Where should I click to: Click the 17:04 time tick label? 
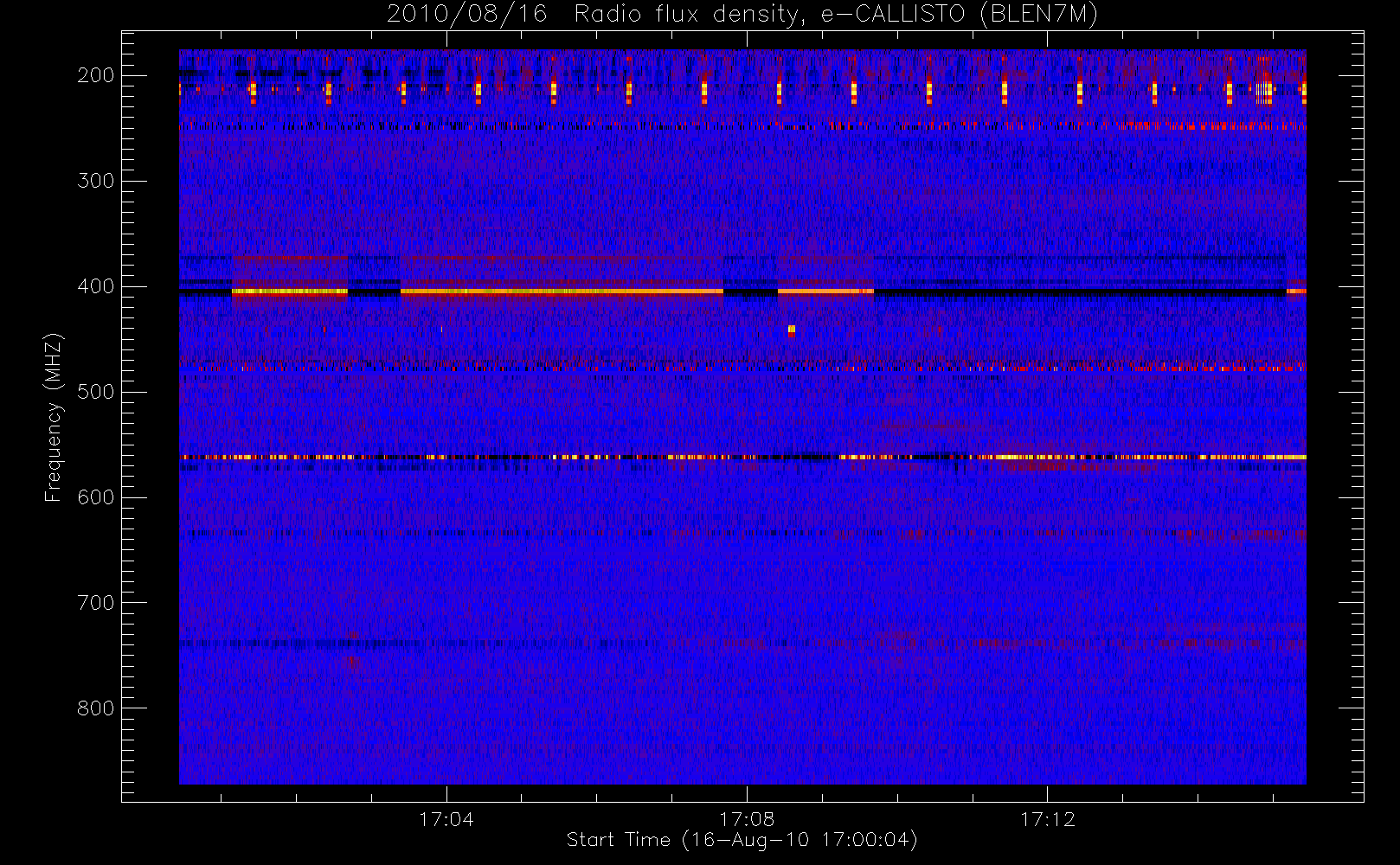[x=446, y=819]
